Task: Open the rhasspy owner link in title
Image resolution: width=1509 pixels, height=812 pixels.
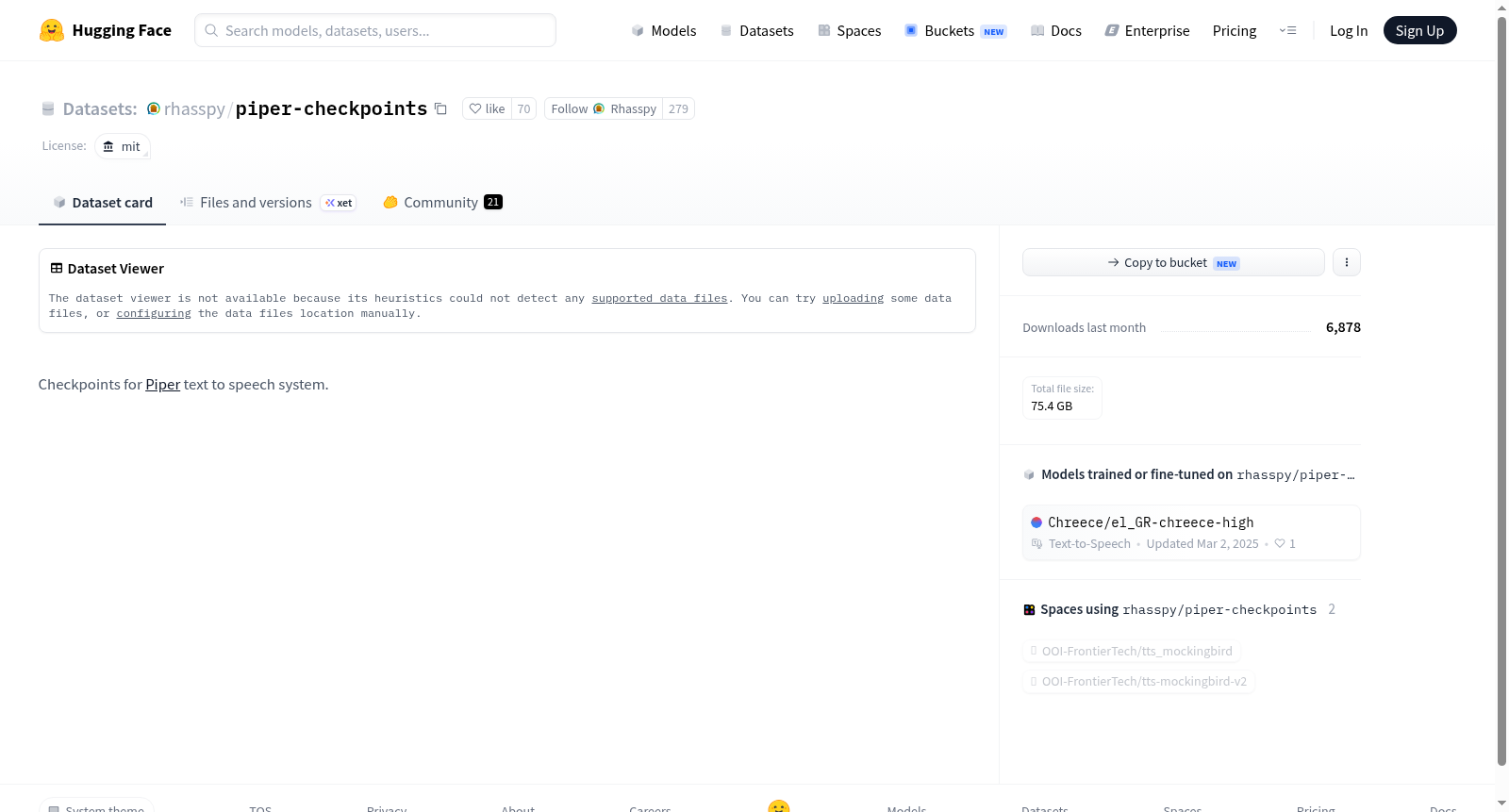Action: click(x=194, y=108)
